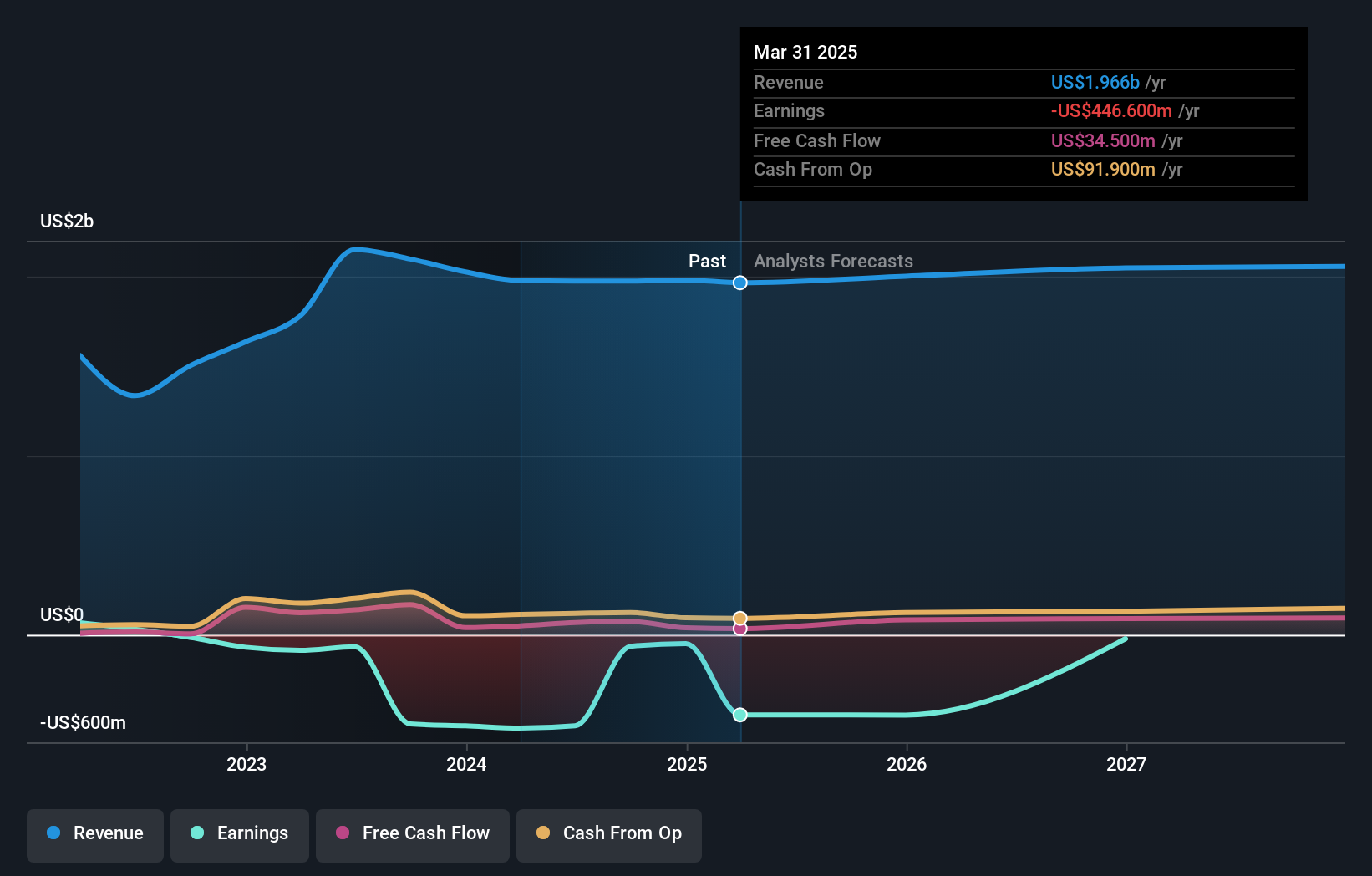The height and width of the screenshot is (876, 1372).
Task: Click the Mar 31 2025 tooltip date
Action: (x=805, y=52)
